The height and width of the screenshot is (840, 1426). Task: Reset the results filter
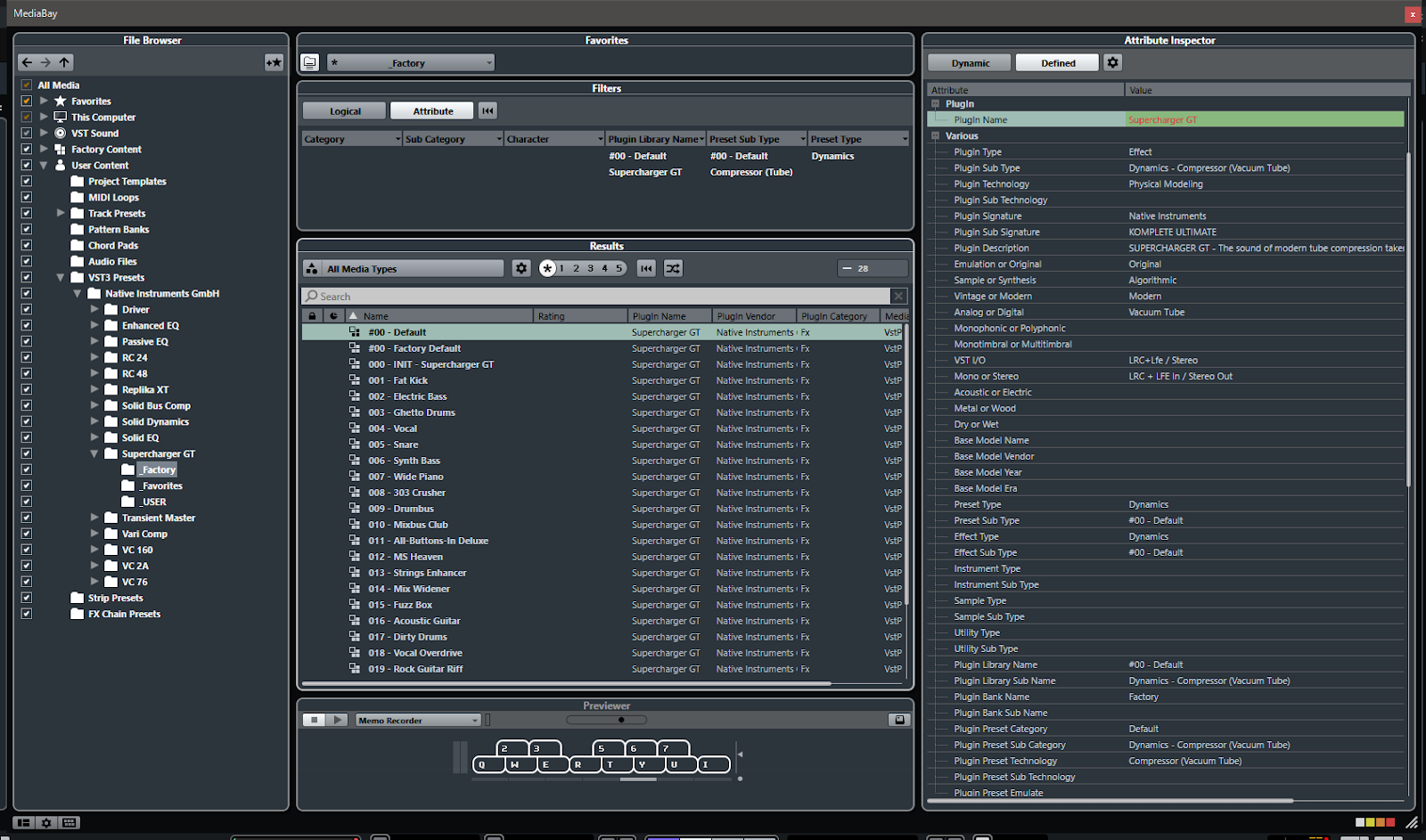tap(647, 268)
